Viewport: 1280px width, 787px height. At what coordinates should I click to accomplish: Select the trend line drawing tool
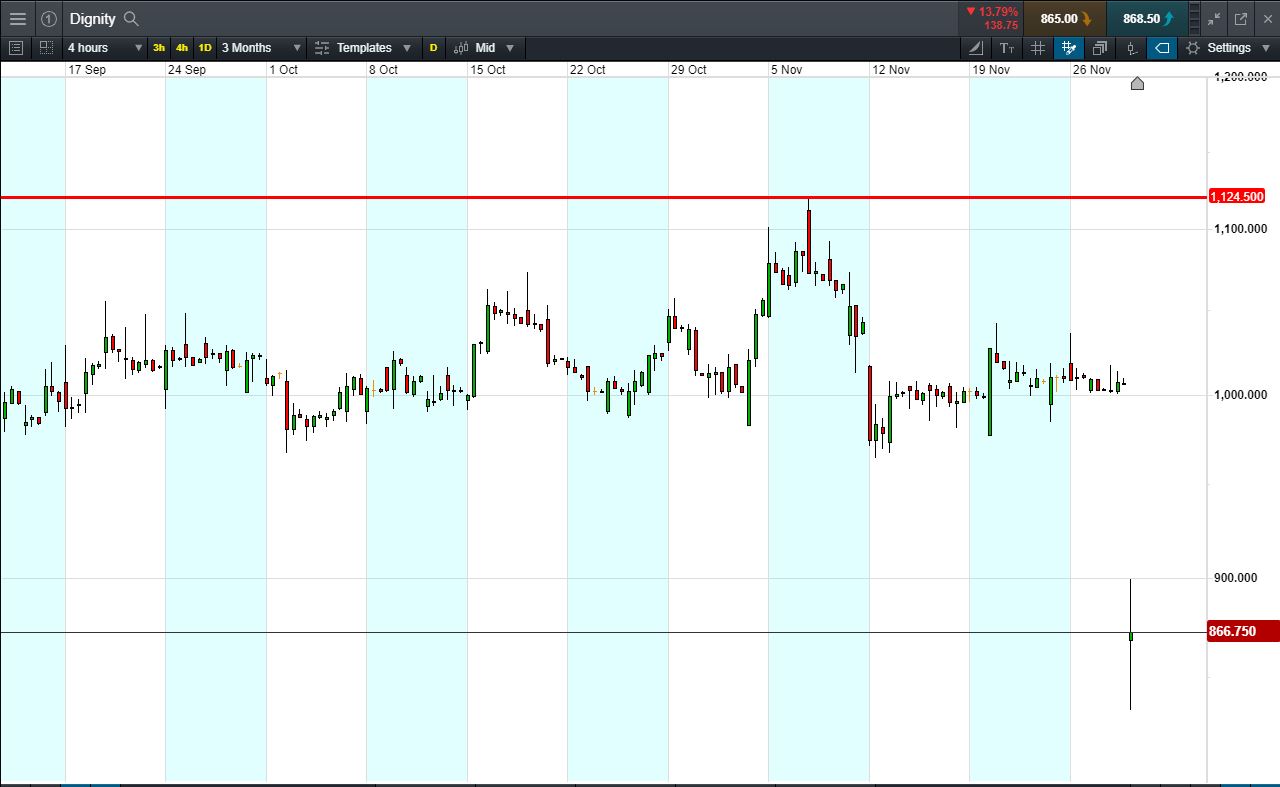click(x=977, y=48)
